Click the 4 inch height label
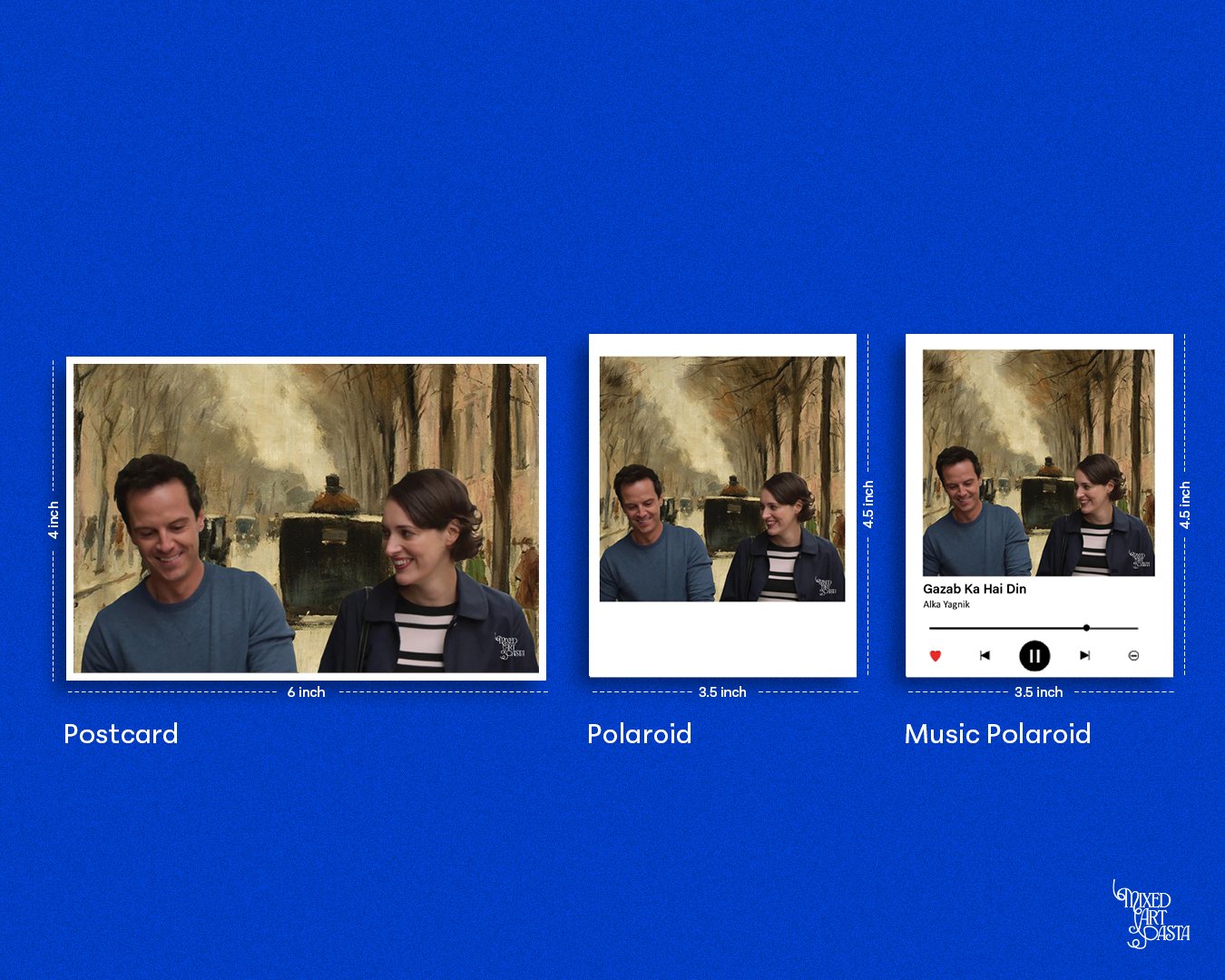This screenshot has height=980, width=1225. pos(54,520)
